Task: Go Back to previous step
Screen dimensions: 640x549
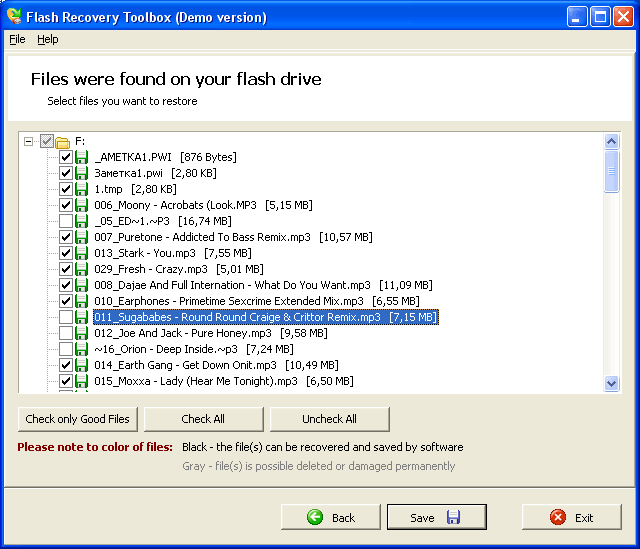Action: 331,517
